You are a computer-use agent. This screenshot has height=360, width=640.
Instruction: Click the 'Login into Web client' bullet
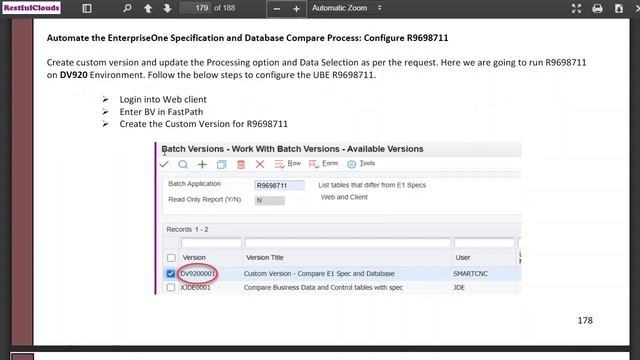pyautogui.click(x=163, y=99)
